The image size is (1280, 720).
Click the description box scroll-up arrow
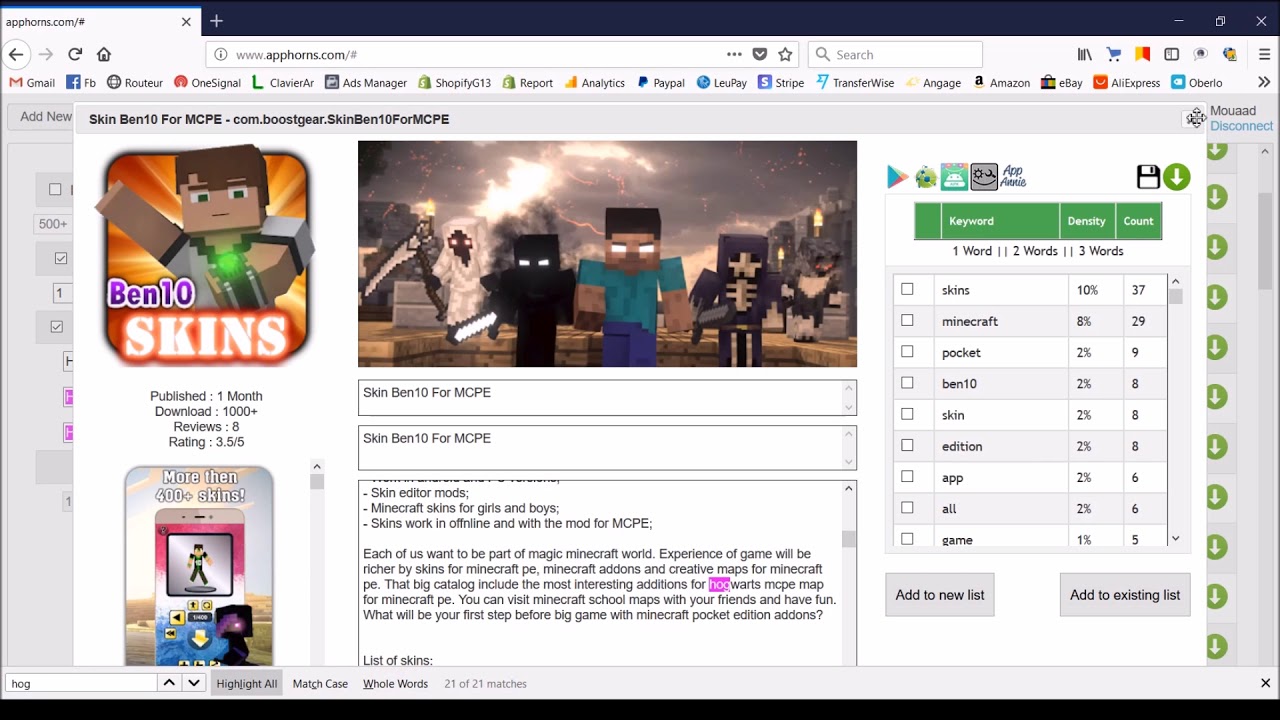tap(849, 488)
